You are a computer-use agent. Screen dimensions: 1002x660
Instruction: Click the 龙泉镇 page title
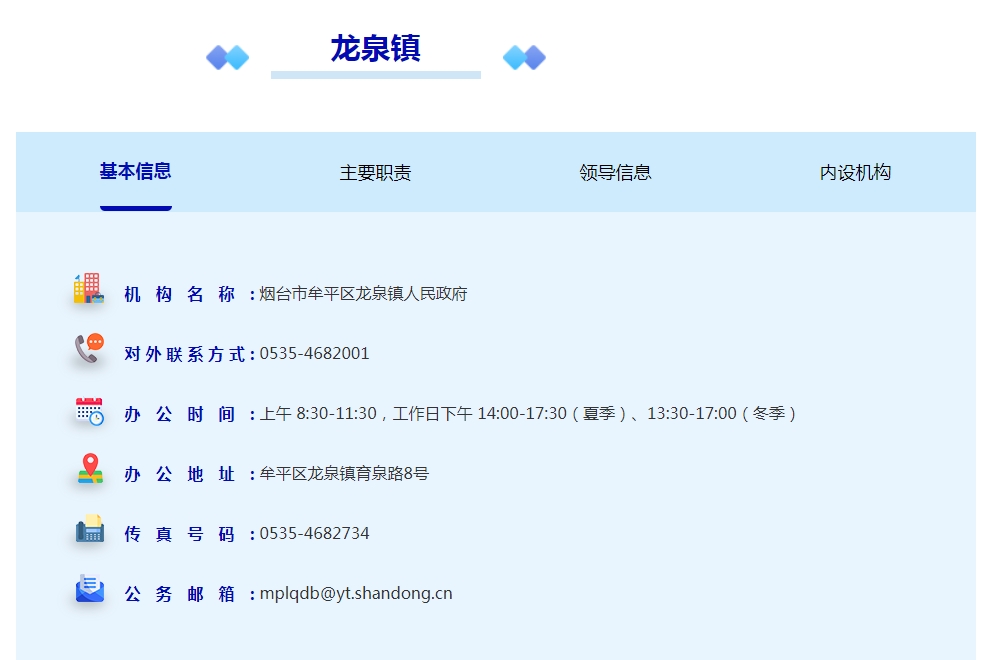click(376, 49)
